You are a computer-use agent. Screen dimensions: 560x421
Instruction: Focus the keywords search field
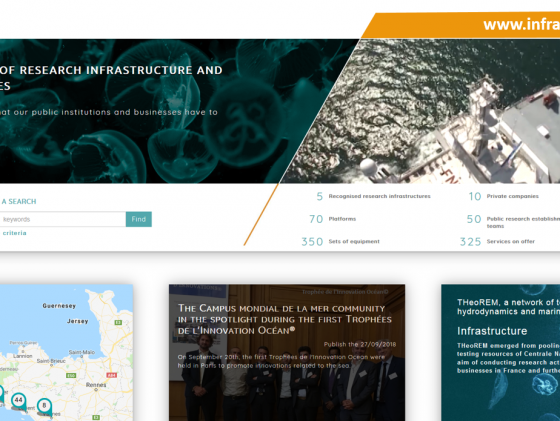point(62,219)
